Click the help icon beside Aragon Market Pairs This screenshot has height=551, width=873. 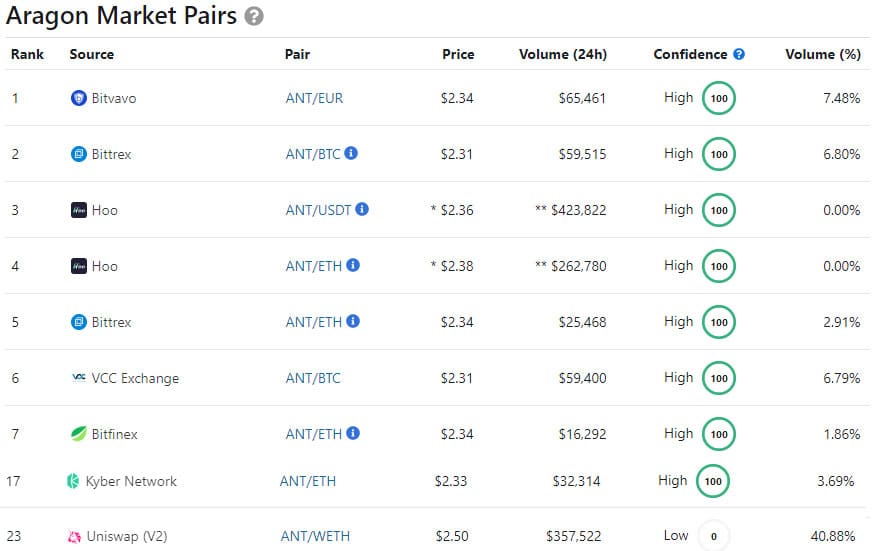pos(255,16)
